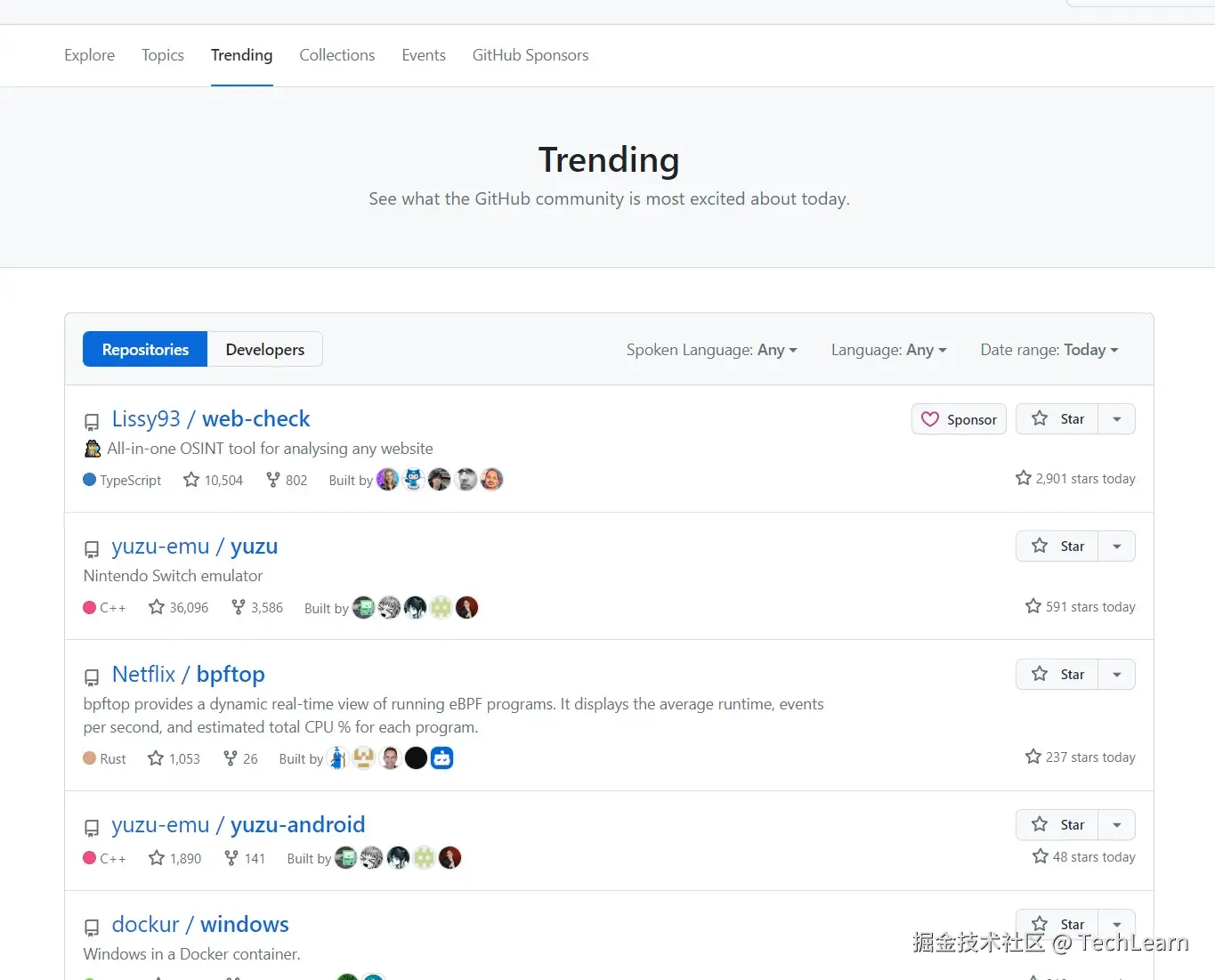Viewport: 1215px width, 980px height.
Task: Click the 237 stars today text
Action: click(x=1081, y=757)
